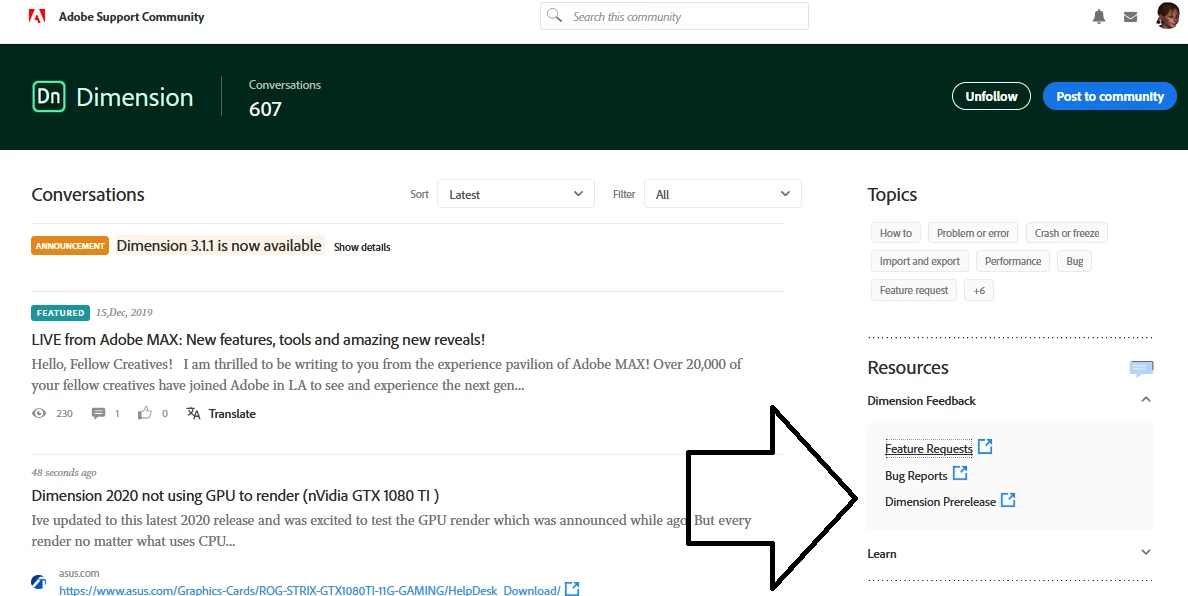The width and height of the screenshot is (1188, 596).
Task: Open Dimension Prerelease external link icon
Action: pos(1008,500)
